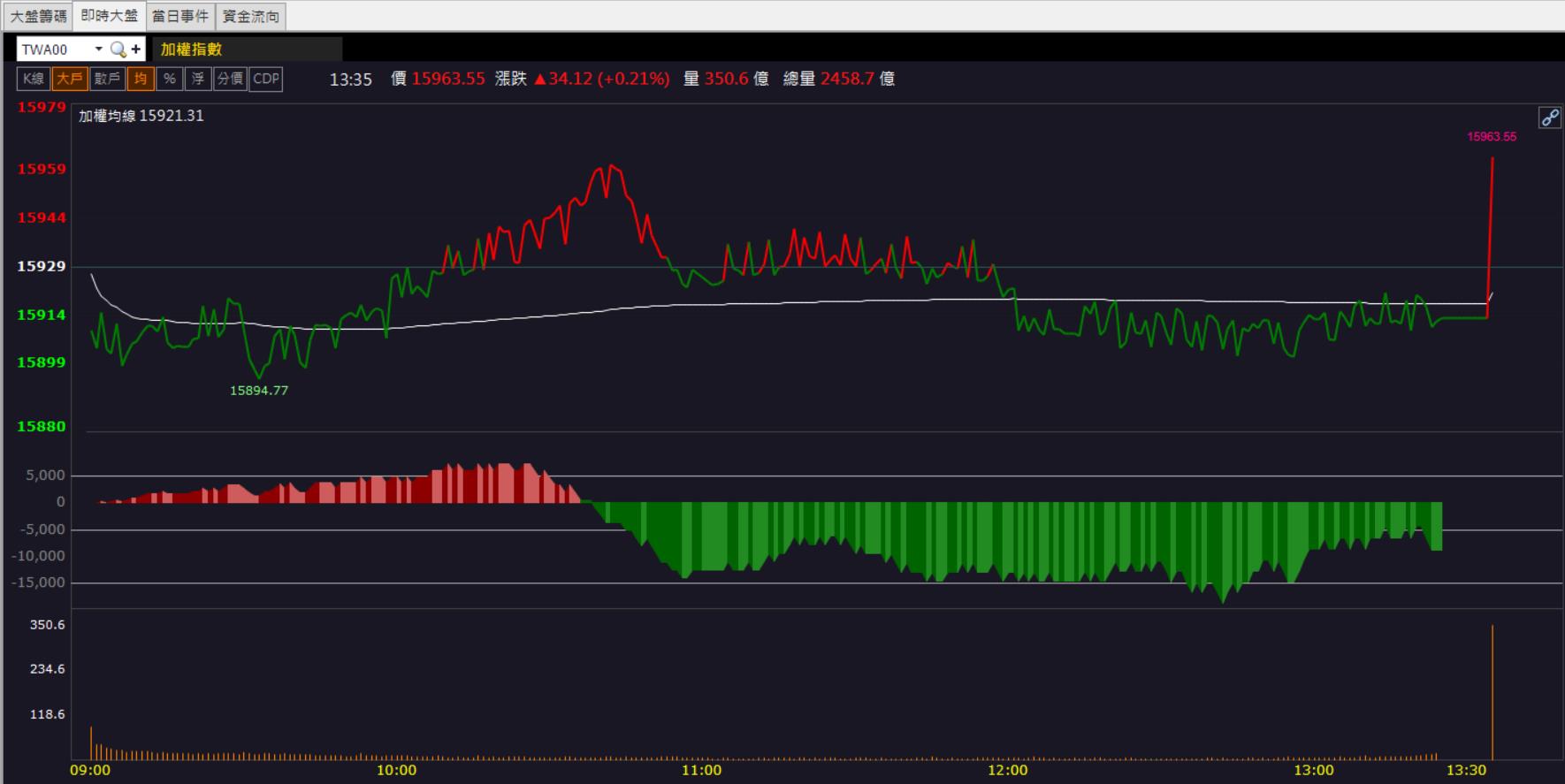Screen dimensions: 1565x784
Task: Click the change value 34.12 (+0.21%)
Action: click(602, 79)
